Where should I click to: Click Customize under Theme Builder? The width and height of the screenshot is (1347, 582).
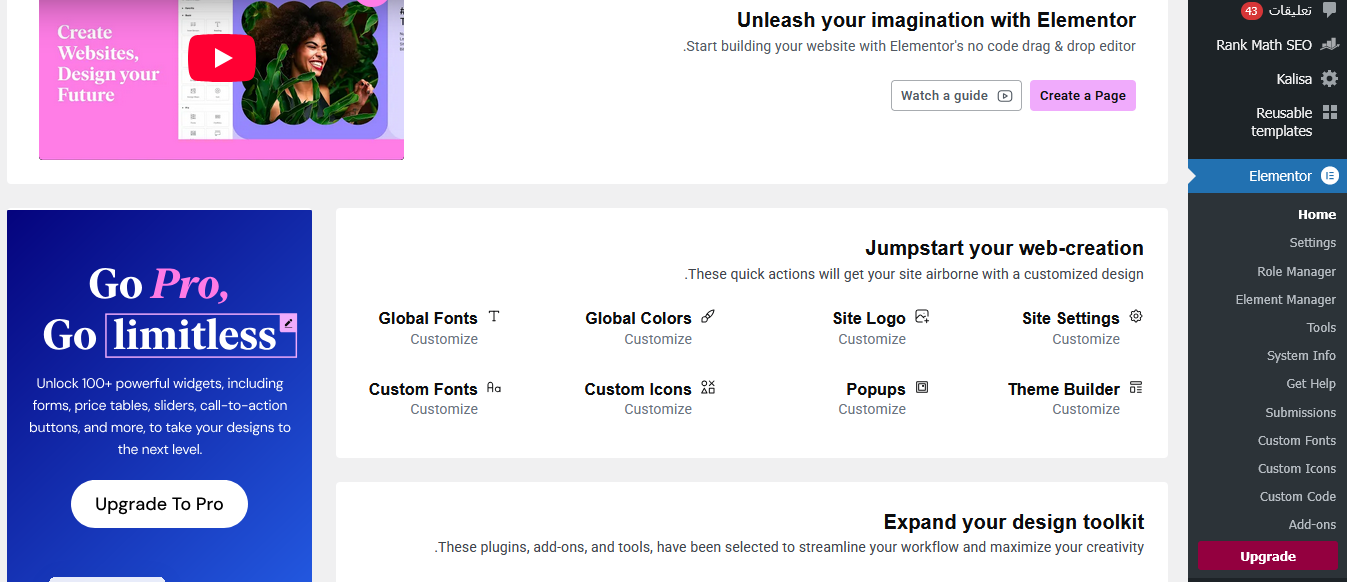pos(1086,409)
